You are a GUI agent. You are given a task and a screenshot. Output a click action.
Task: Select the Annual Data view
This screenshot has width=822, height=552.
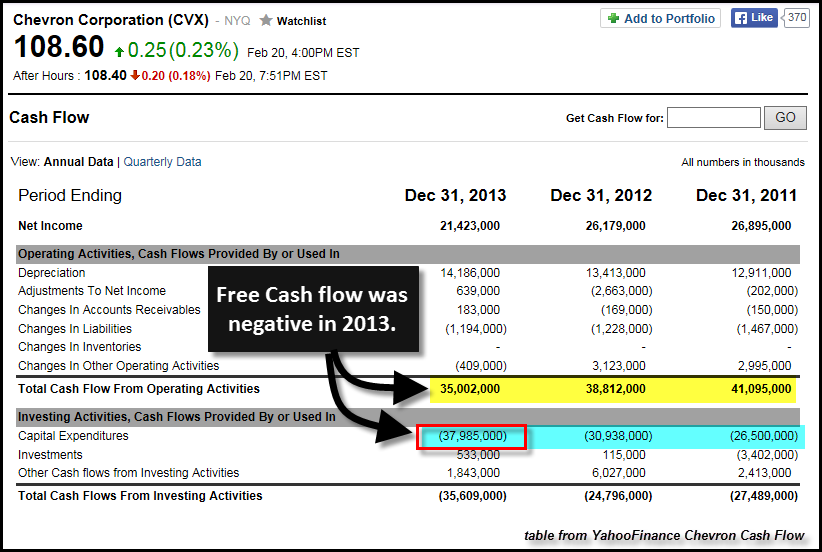pos(79,162)
